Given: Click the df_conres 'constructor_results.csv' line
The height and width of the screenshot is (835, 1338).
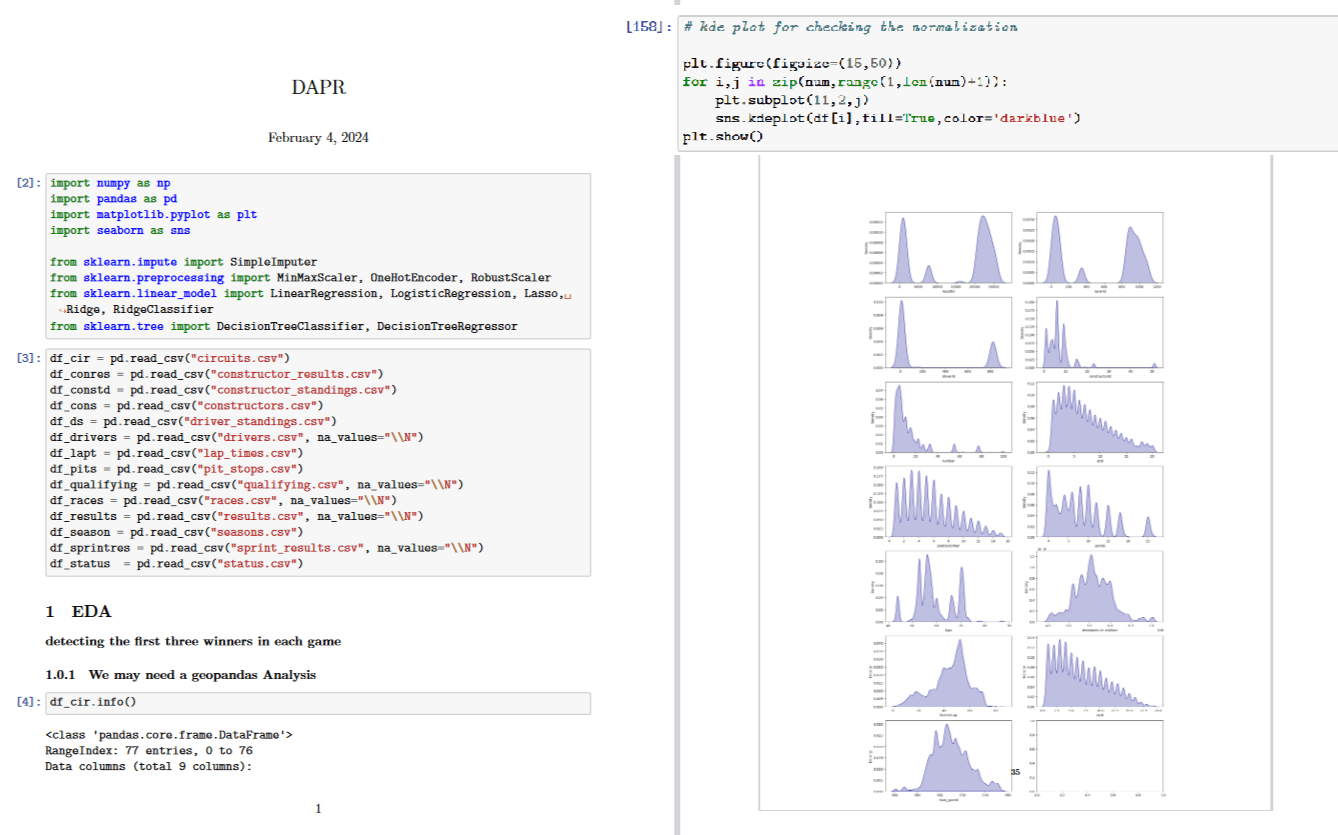Looking at the screenshot, I should [x=217, y=374].
